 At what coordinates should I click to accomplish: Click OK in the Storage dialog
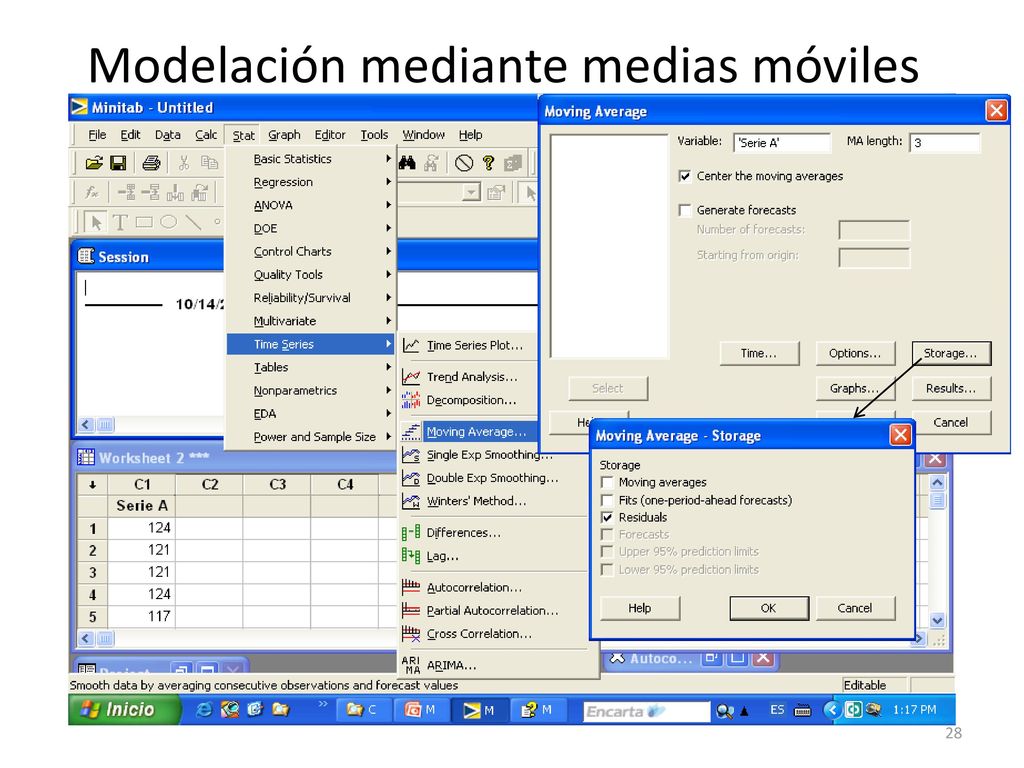tap(769, 608)
